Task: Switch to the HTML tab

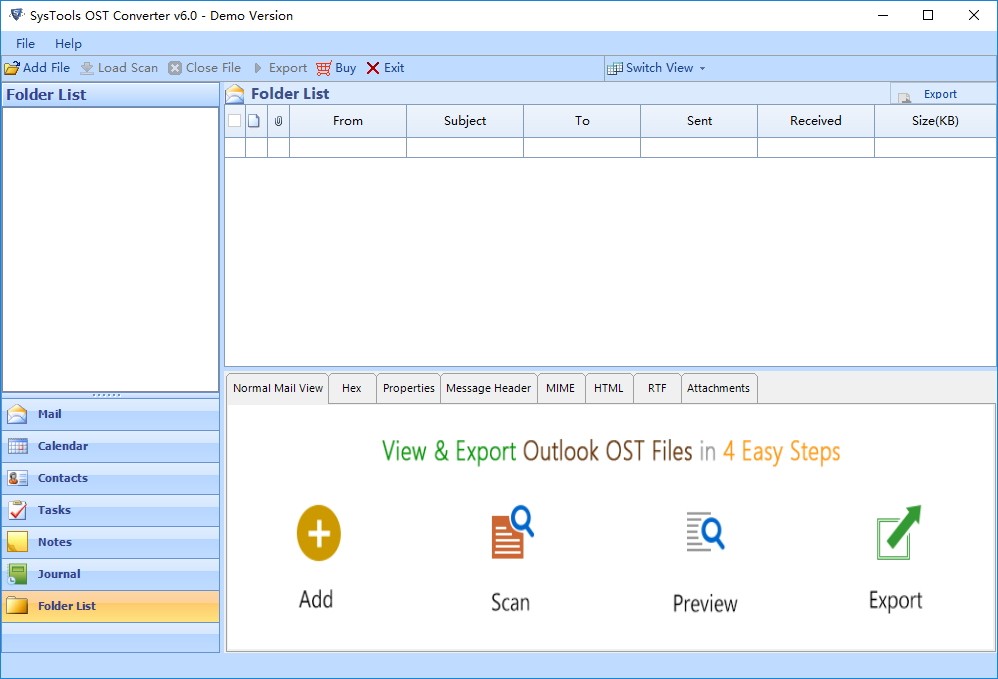Action: tap(608, 388)
